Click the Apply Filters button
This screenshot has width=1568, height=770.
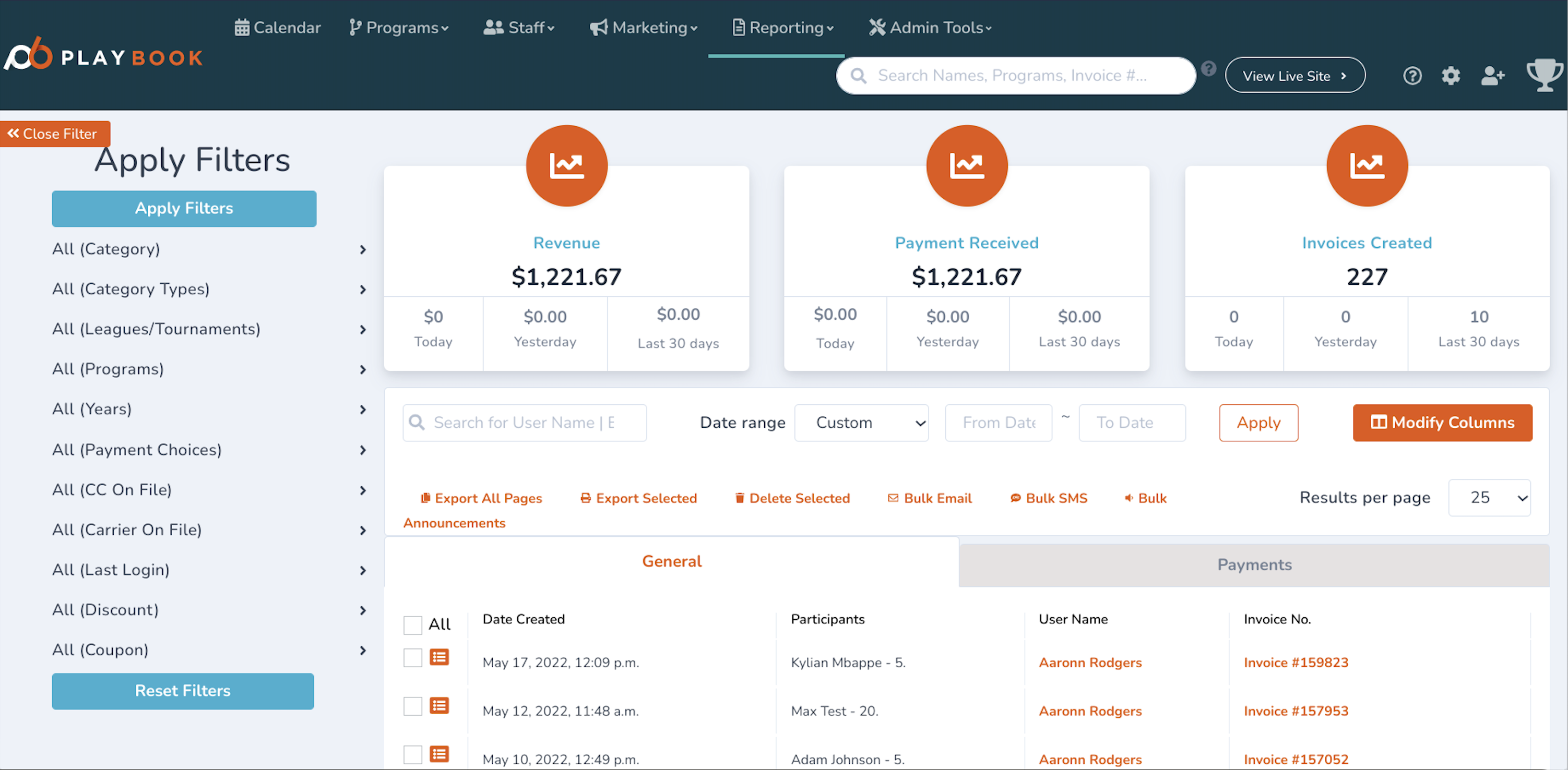tap(183, 208)
